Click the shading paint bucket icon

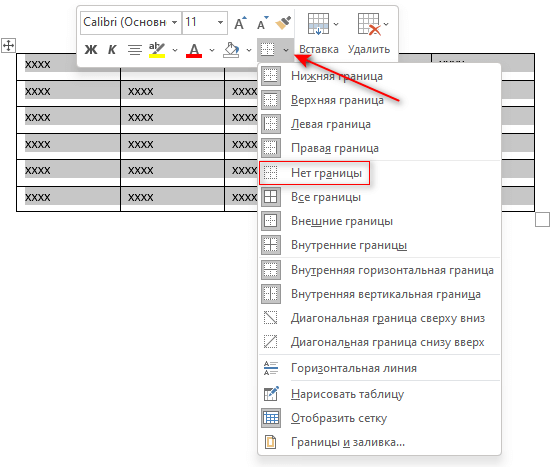(231, 50)
